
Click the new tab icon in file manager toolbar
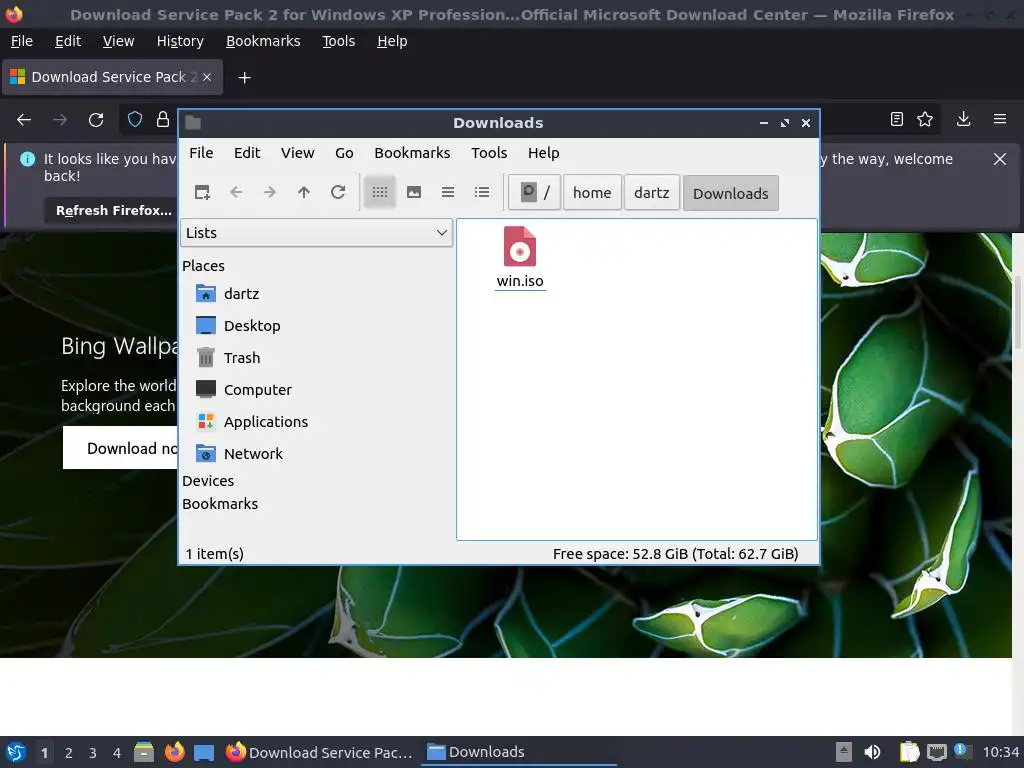pos(202,192)
